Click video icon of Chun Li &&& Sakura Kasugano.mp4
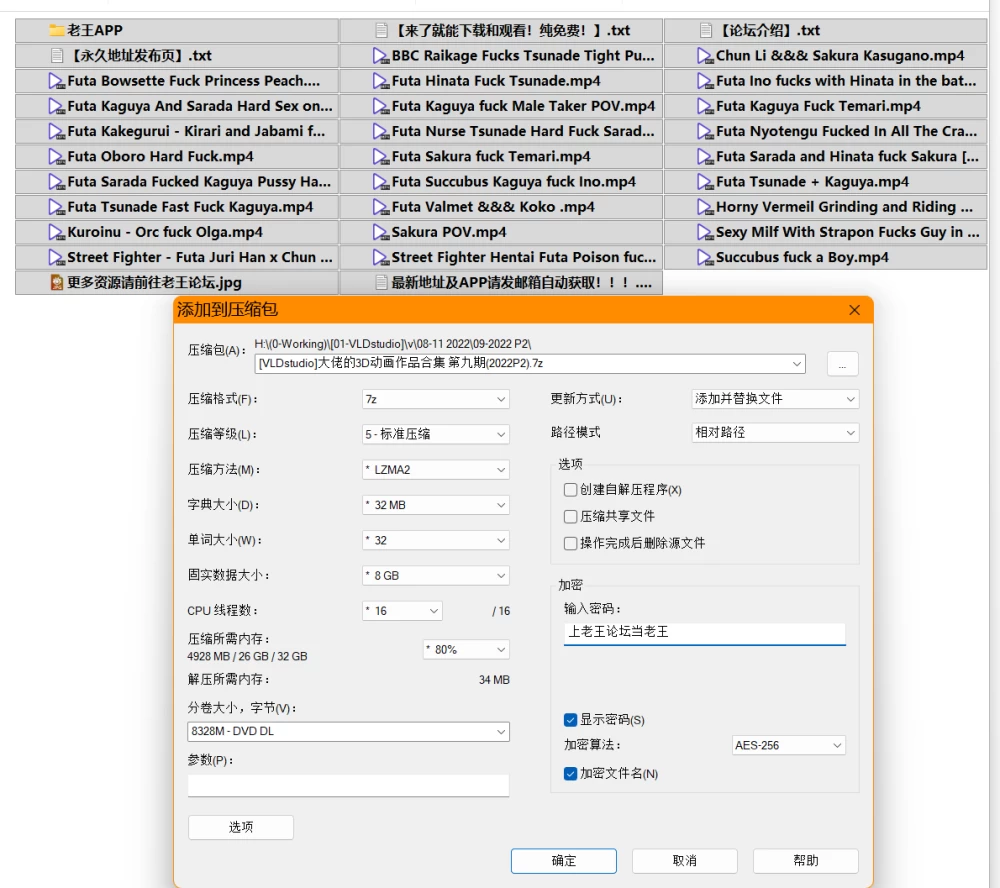This screenshot has height=888, width=1000. coord(705,56)
